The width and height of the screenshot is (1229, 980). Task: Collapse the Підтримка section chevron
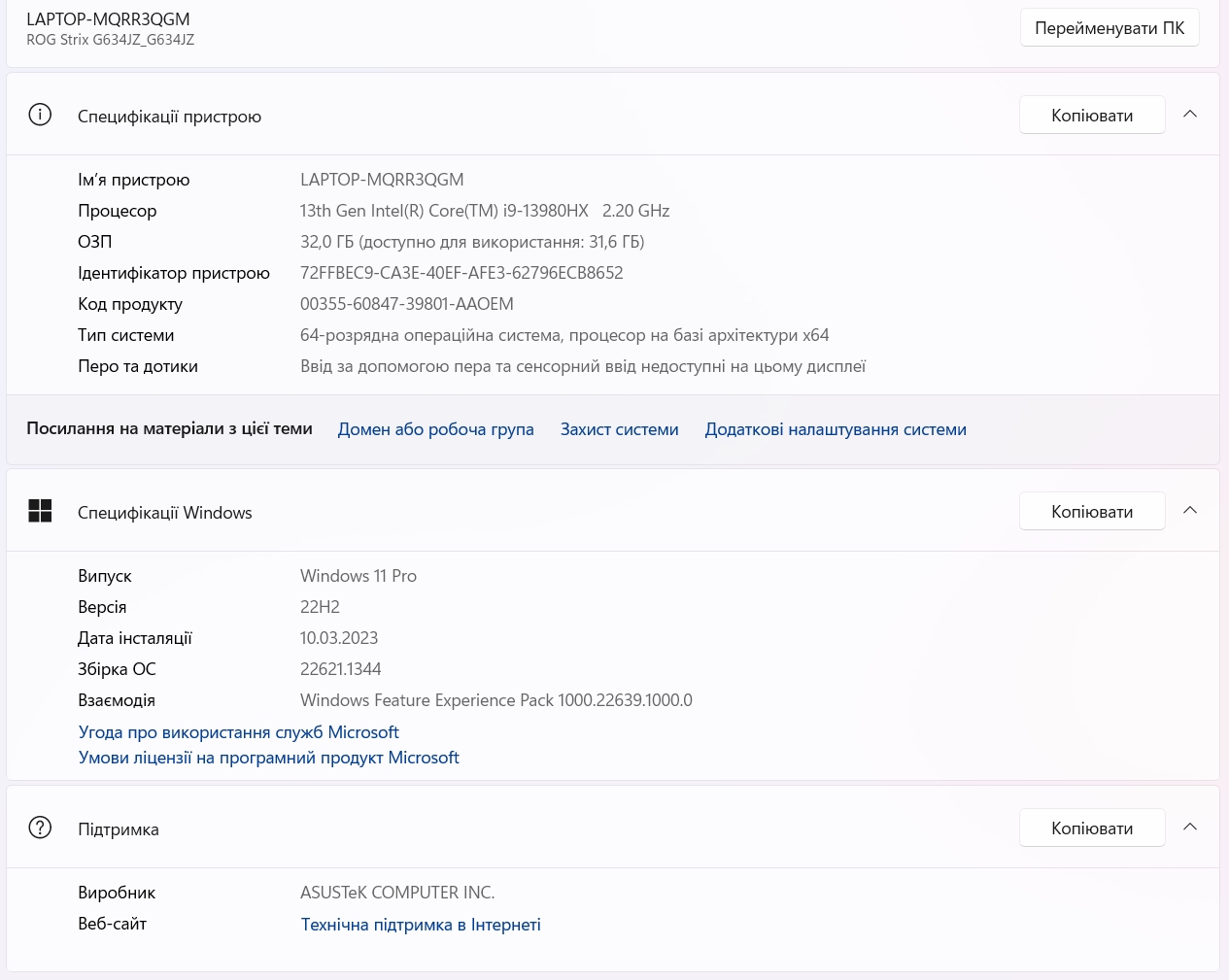click(x=1190, y=828)
